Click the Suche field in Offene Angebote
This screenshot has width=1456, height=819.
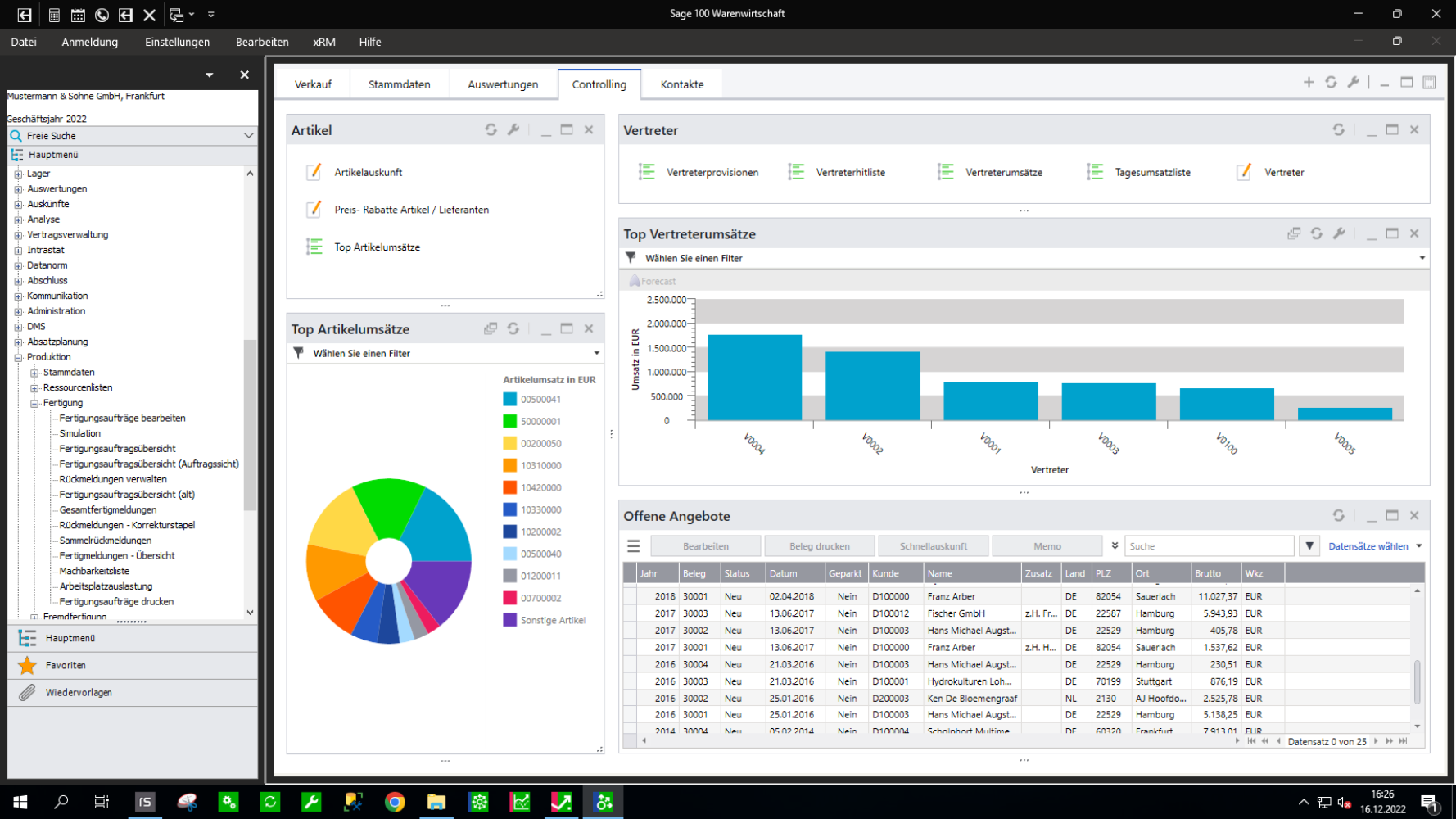(1208, 546)
